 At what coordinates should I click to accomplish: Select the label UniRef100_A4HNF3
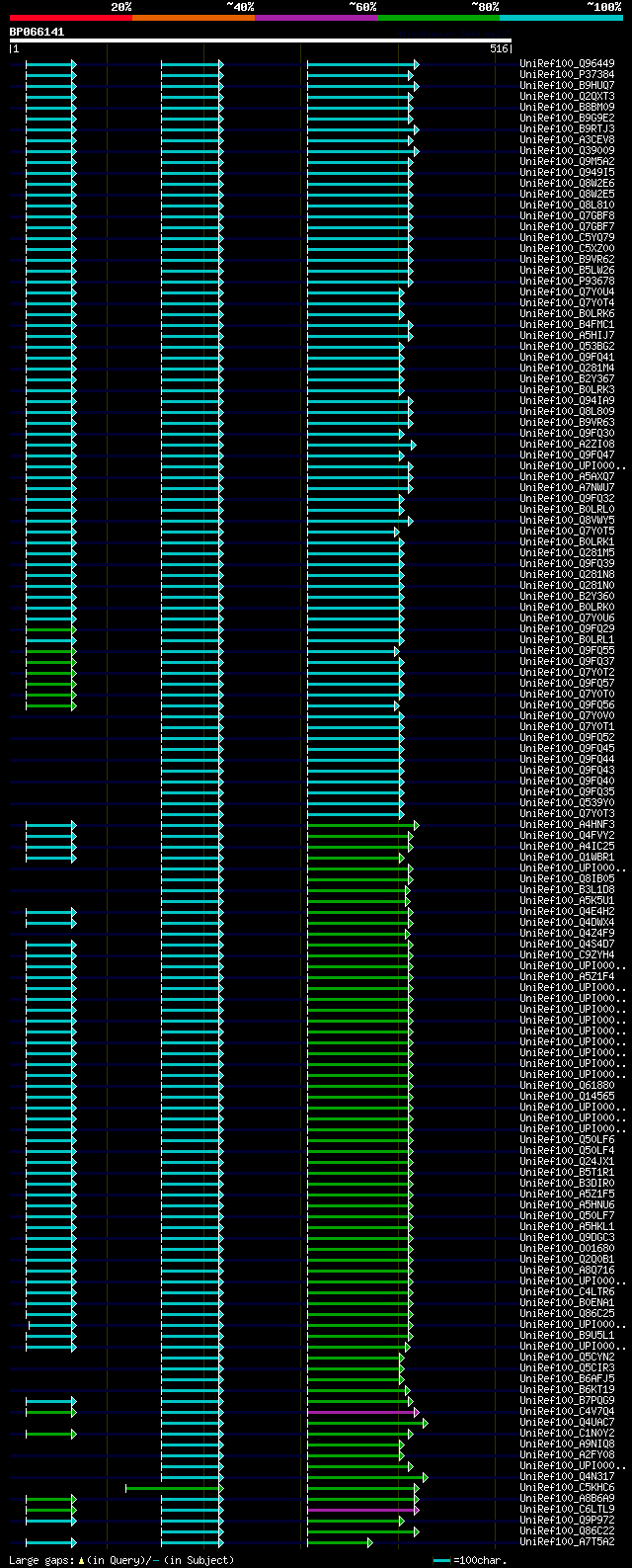(x=567, y=825)
